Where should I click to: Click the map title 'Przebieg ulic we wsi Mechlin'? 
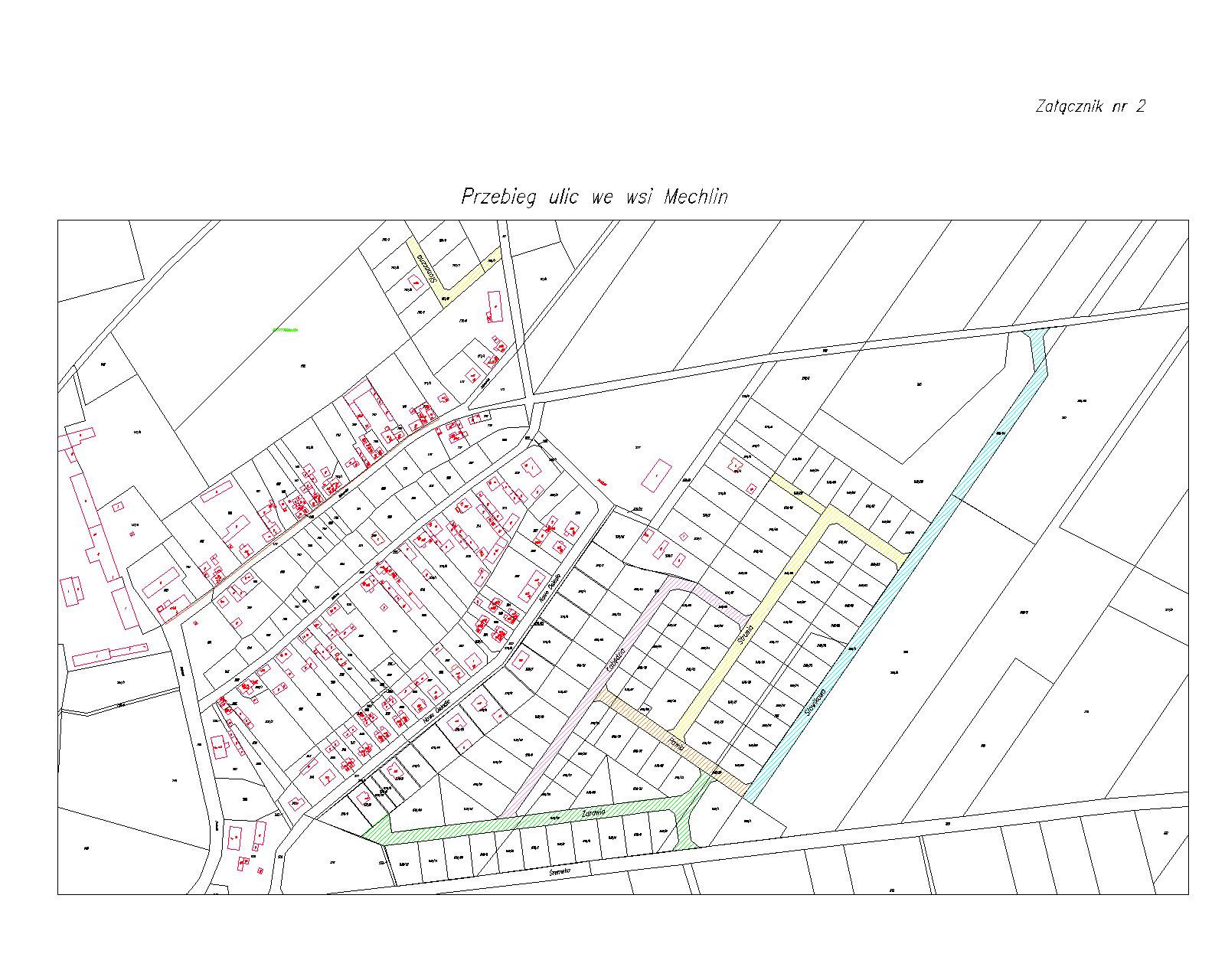pyautogui.click(x=594, y=197)
